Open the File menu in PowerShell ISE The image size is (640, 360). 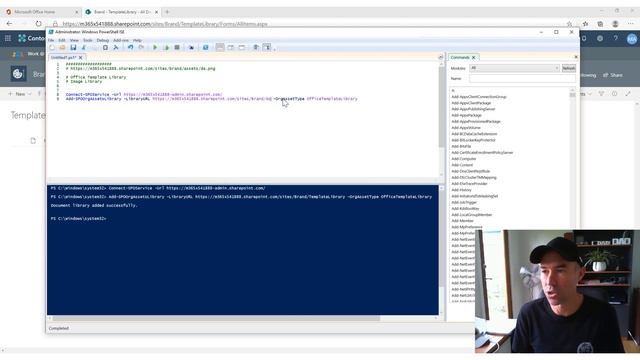pos(51,40)
